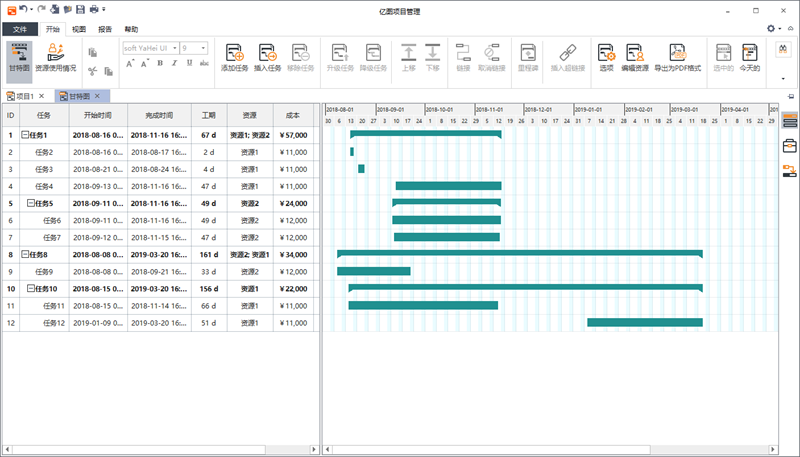Screen dimensions: 800x457
Task: Close the 甘特图 document tab
Action: (97, 96)
